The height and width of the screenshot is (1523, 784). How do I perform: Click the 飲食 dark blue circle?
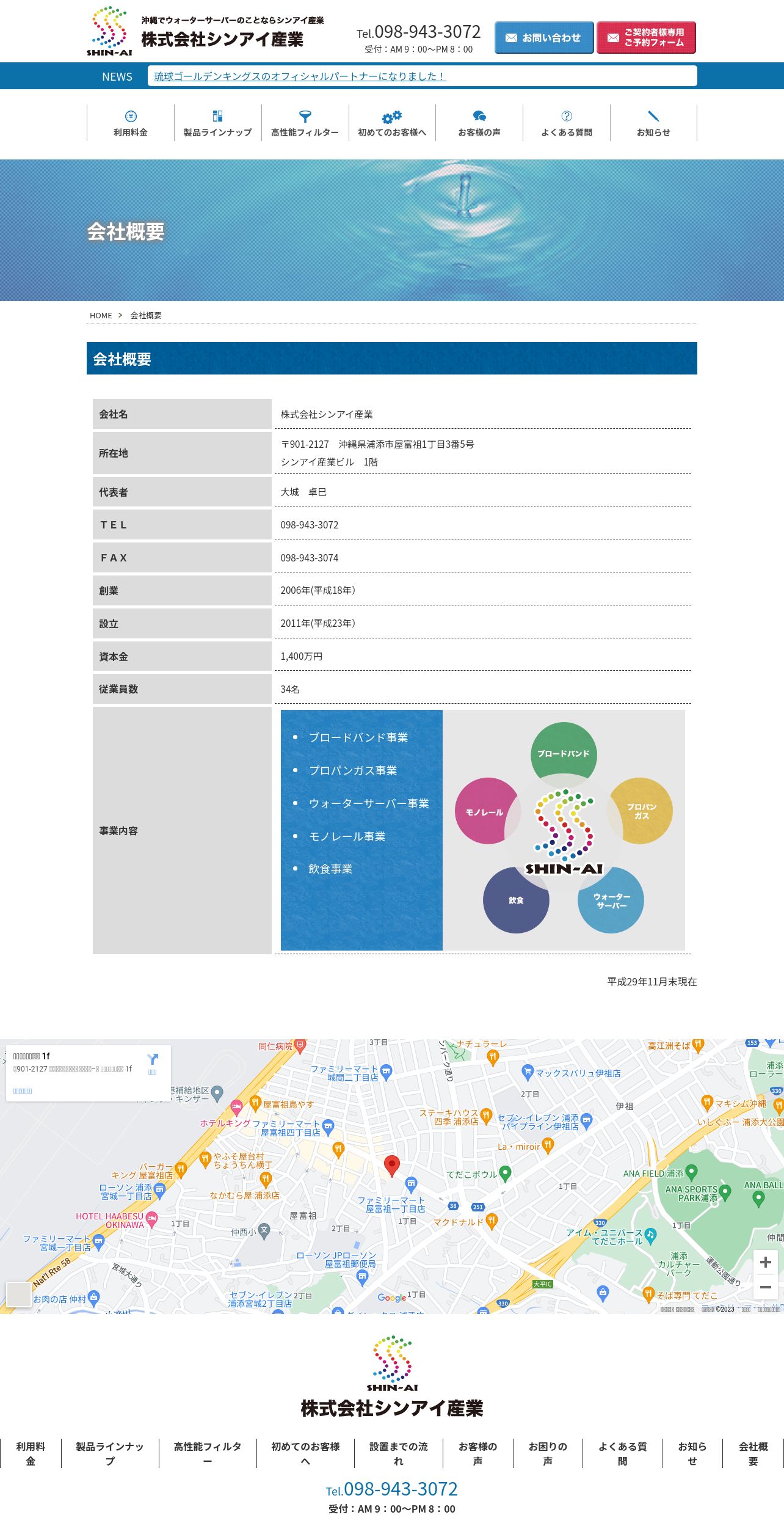(x=516, y=900)
